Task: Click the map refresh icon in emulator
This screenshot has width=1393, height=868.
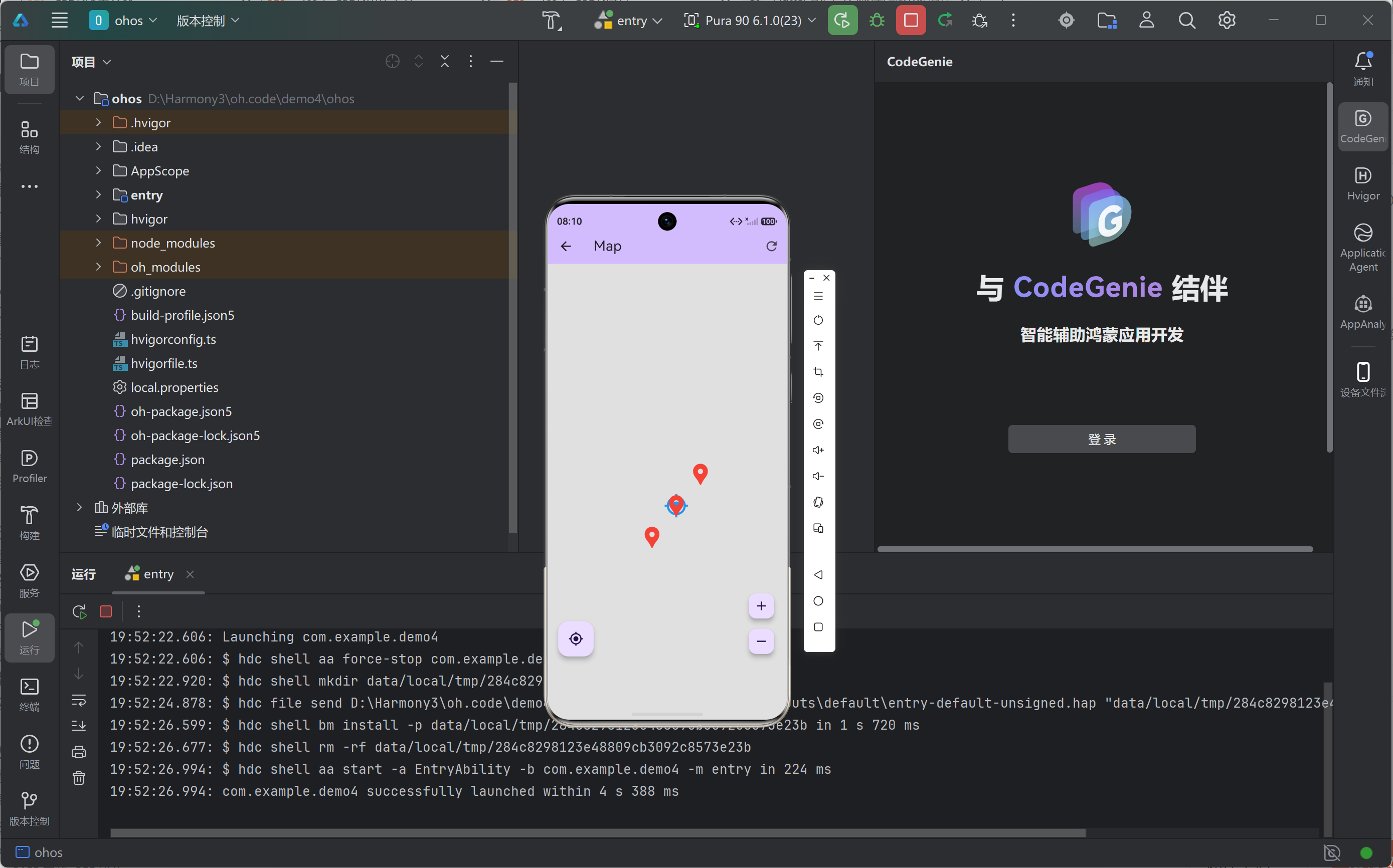Action: 771,246
